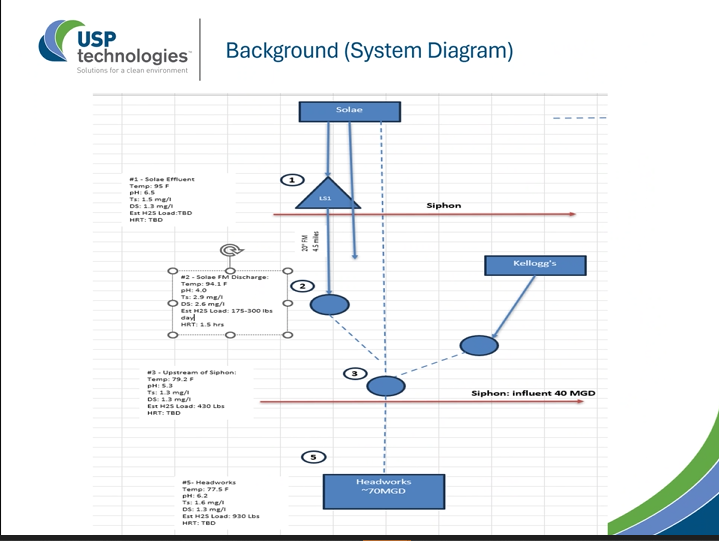Click the circled number 2 marker
This screenshot has height=541, width=719.
302,286
